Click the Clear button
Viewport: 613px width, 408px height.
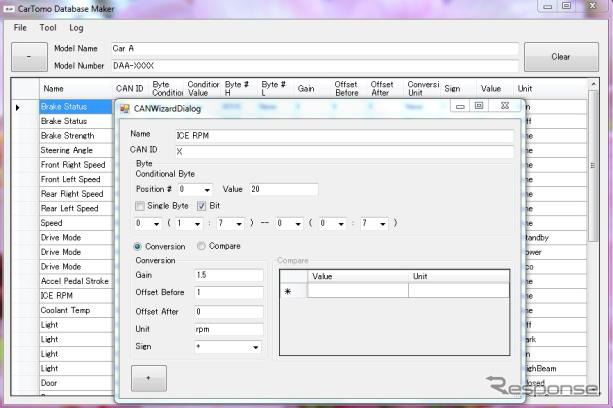(x=561, y=57)
